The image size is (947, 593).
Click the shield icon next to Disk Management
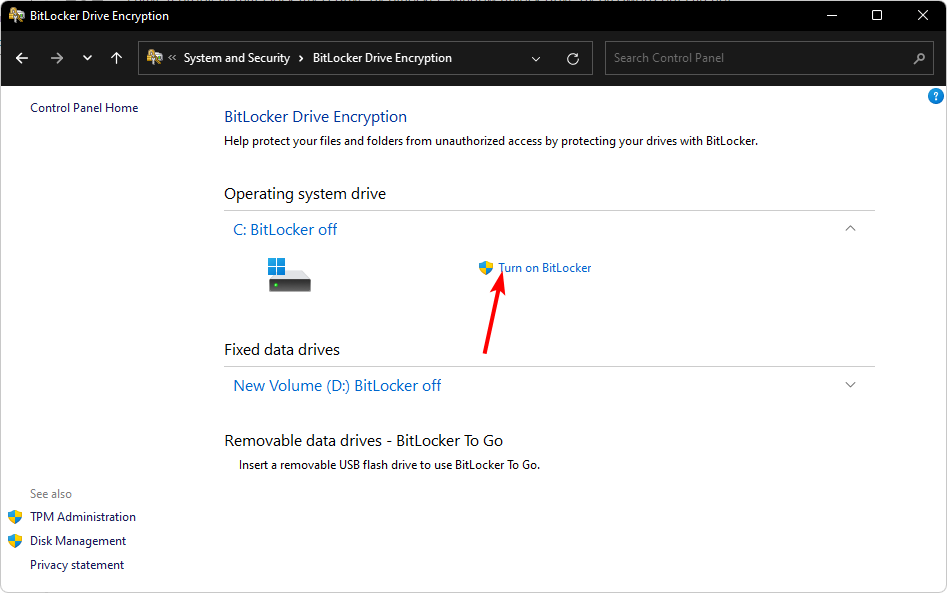pyautogui.click(x=15, y=541)
